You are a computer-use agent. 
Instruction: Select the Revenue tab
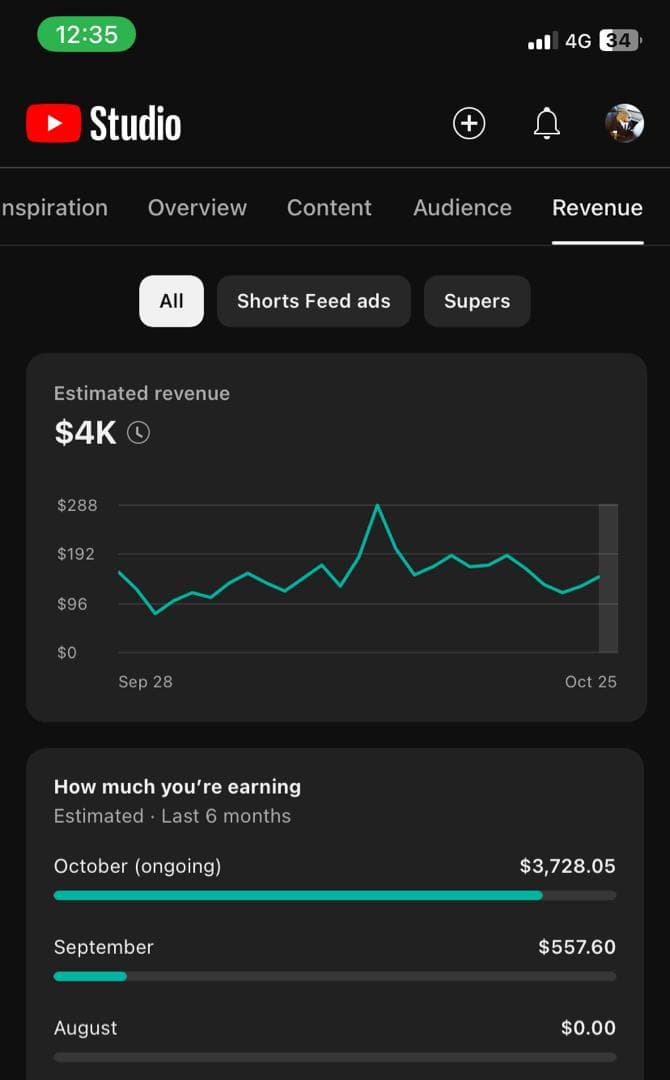[597, 208]
